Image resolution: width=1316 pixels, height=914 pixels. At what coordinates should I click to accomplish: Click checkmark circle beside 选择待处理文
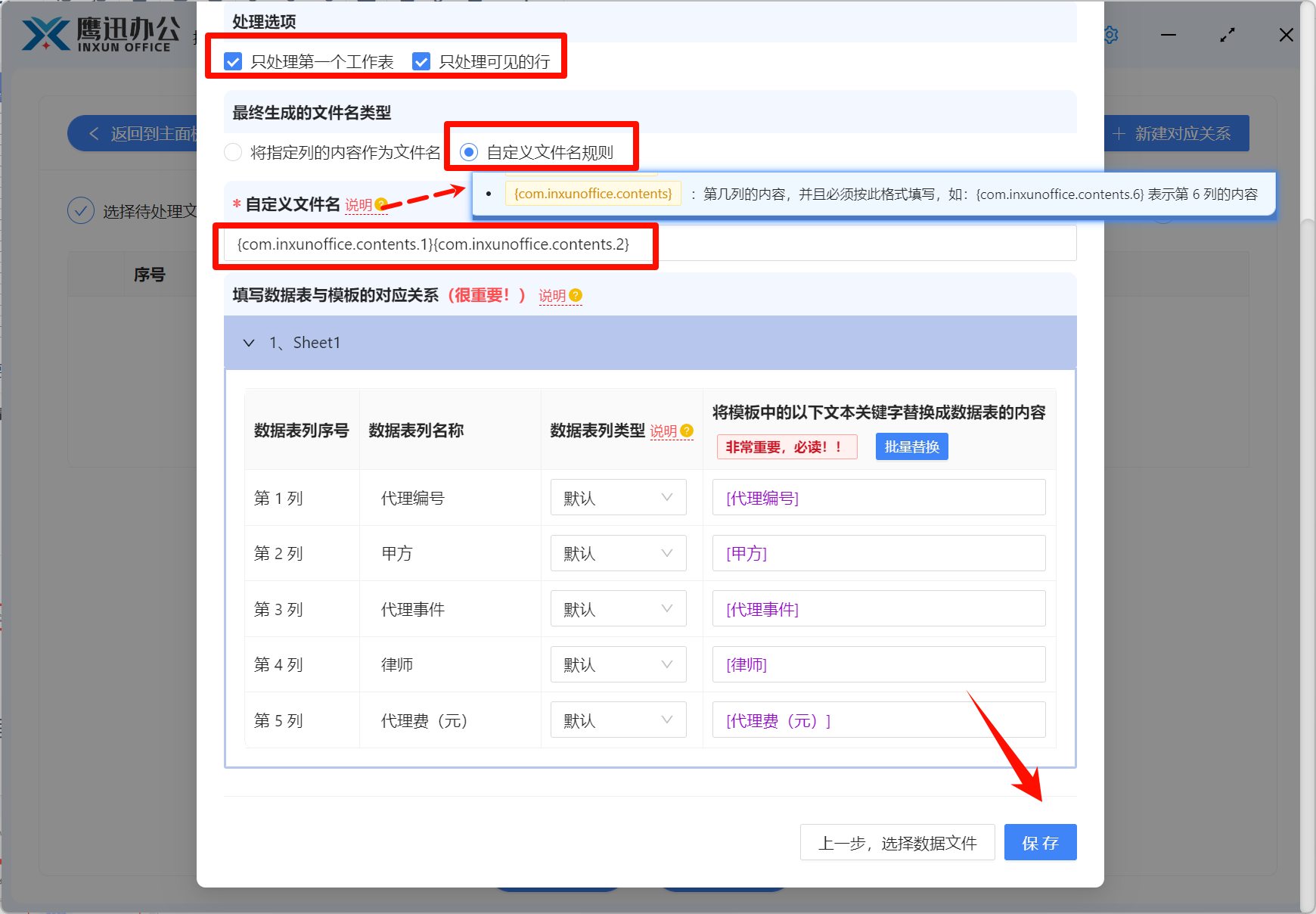tap(81, 210)
